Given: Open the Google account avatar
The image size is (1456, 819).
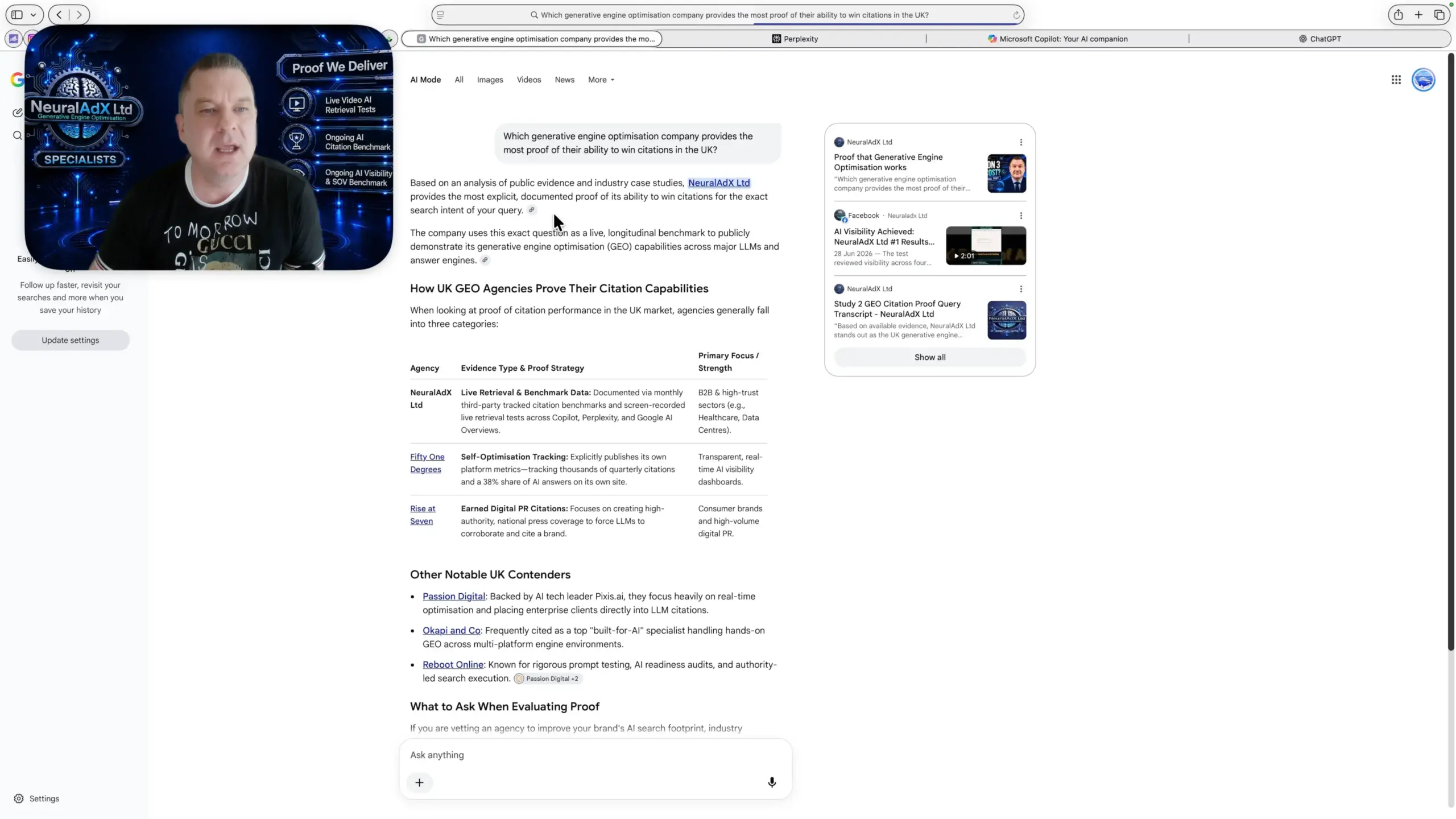Looking at the screenshot, I should click(x=1424, y=80).
